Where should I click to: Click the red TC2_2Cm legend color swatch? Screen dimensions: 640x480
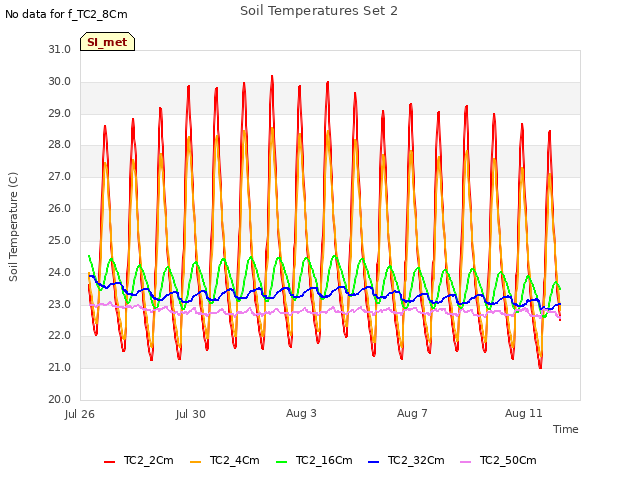(x=109, y=462)
